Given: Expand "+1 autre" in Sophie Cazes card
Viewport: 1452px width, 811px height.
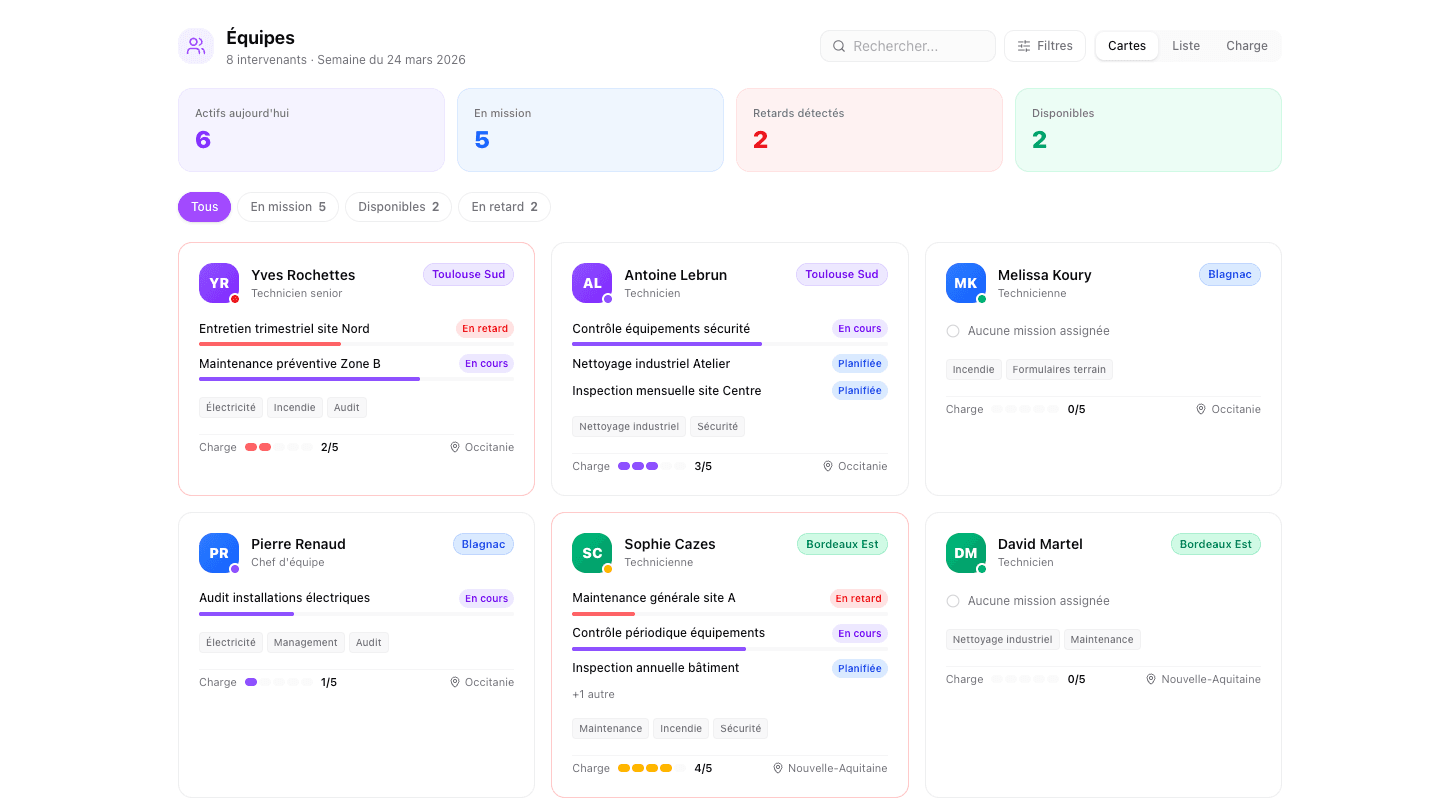Looking at the screenshot, I should (593, 694).
